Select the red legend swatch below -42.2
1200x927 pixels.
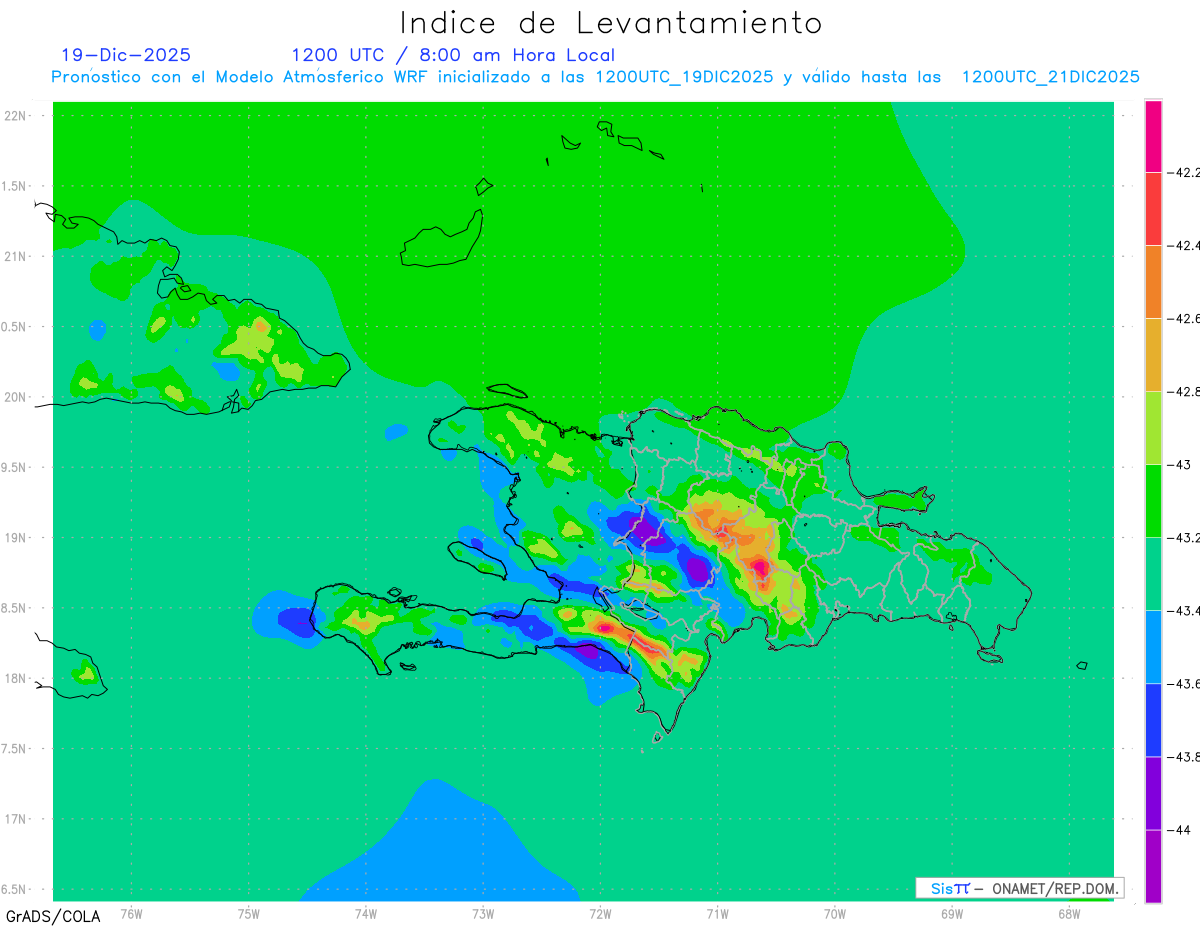1153,209
